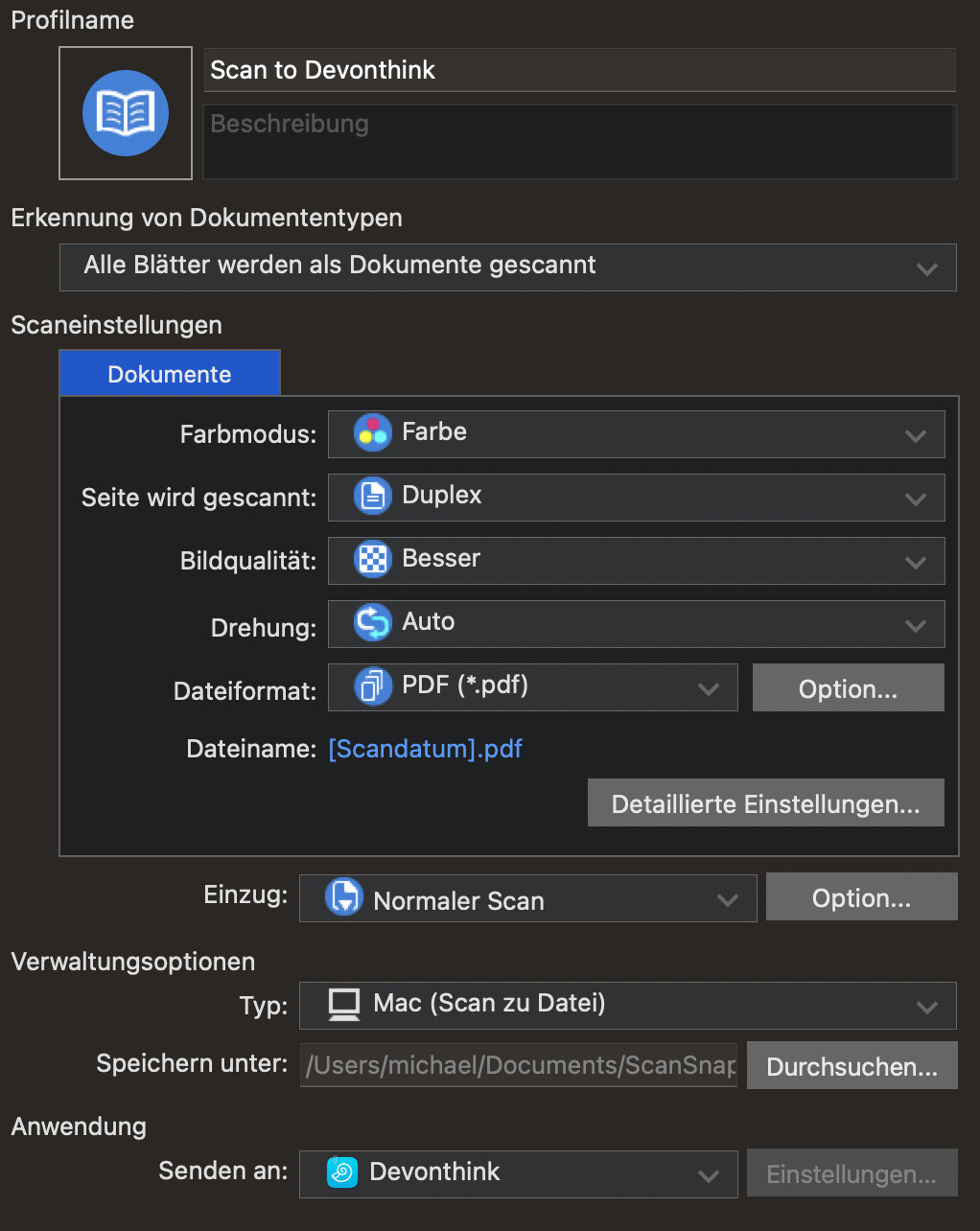The height and width of the screenshot is (1231, 980).
Task: Click the Besser image quality icon
Action: coord(372,560)
